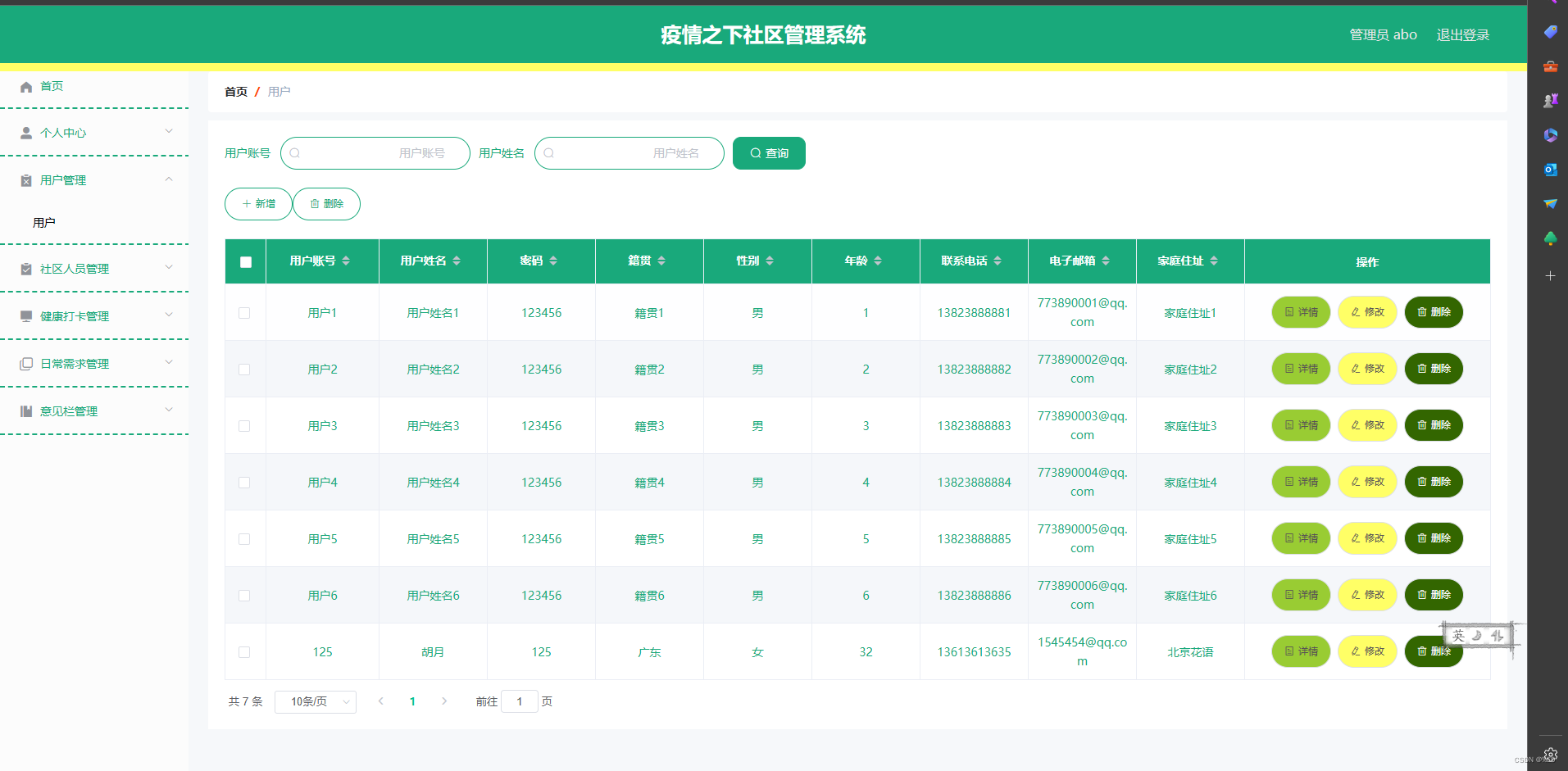Sort by 年龄 column arrows
This screenshot has height=771, width=1568.
pyautogui.click(x=878, y=261)
